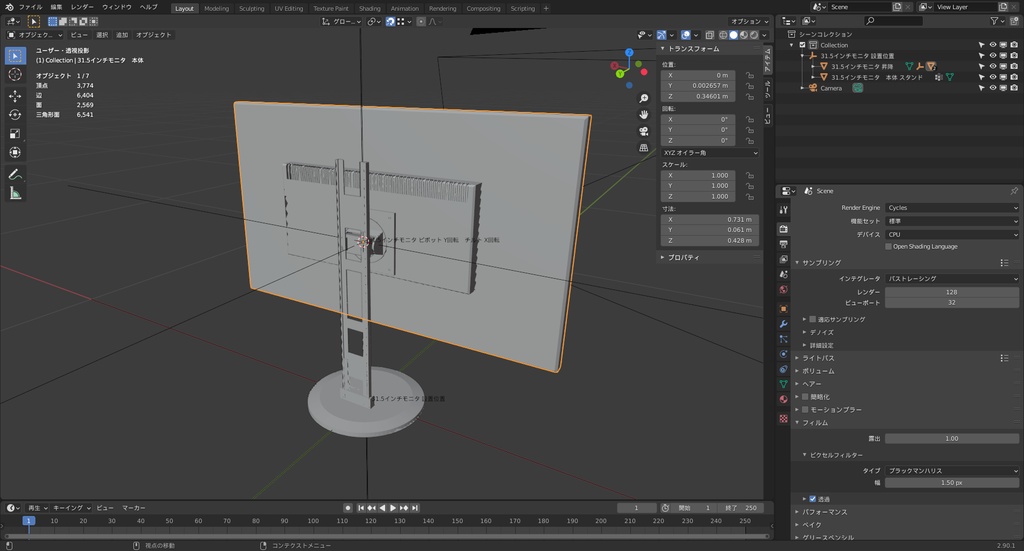
Task: Select the Rotate tool in the viewport toolbar
Action: pos(15,115)
